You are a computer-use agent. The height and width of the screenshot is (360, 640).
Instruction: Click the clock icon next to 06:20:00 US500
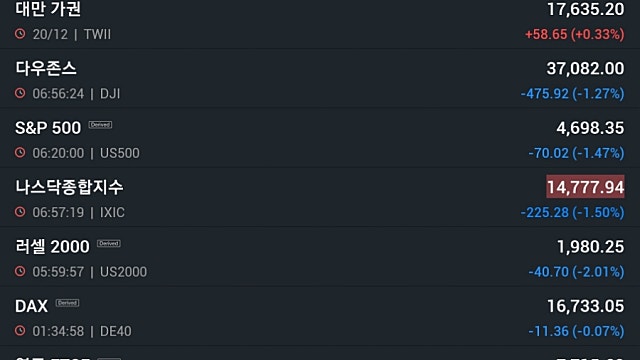pyautogui.click(x=20, y=153)
